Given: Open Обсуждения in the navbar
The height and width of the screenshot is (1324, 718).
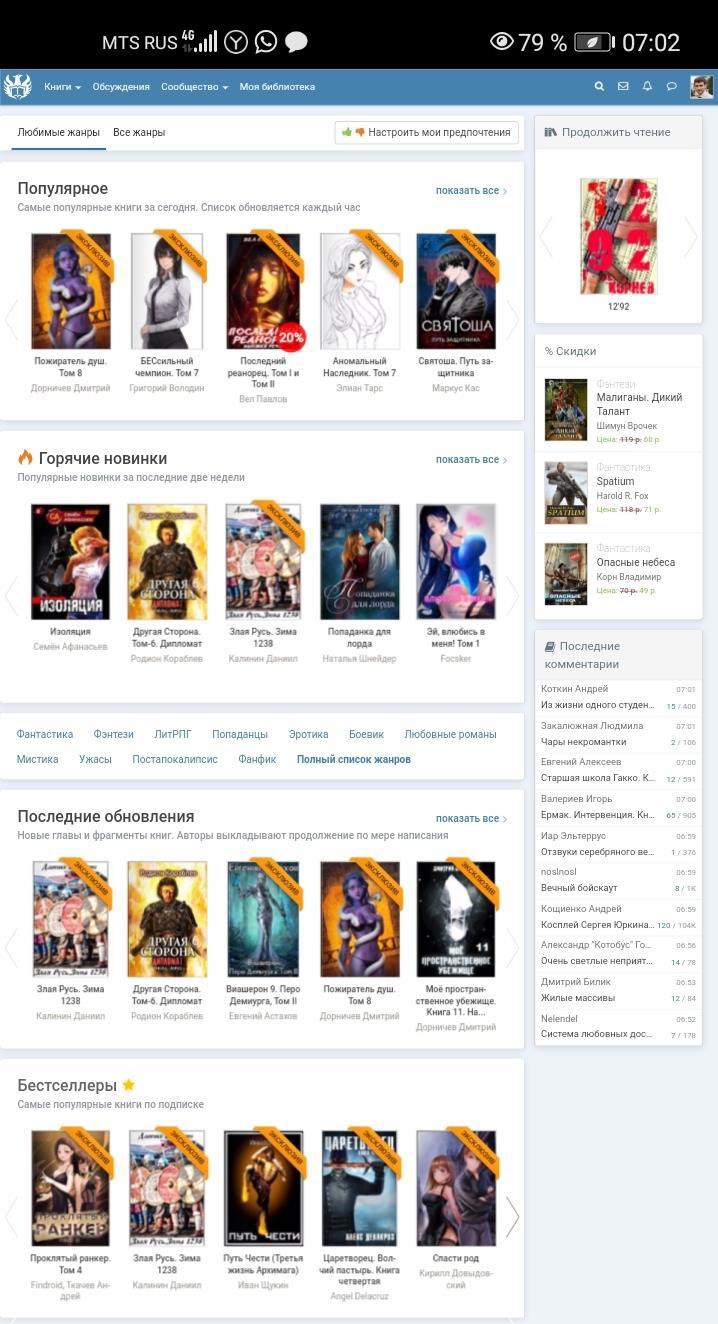Looking at the screenshot, I should pos(121,87).
